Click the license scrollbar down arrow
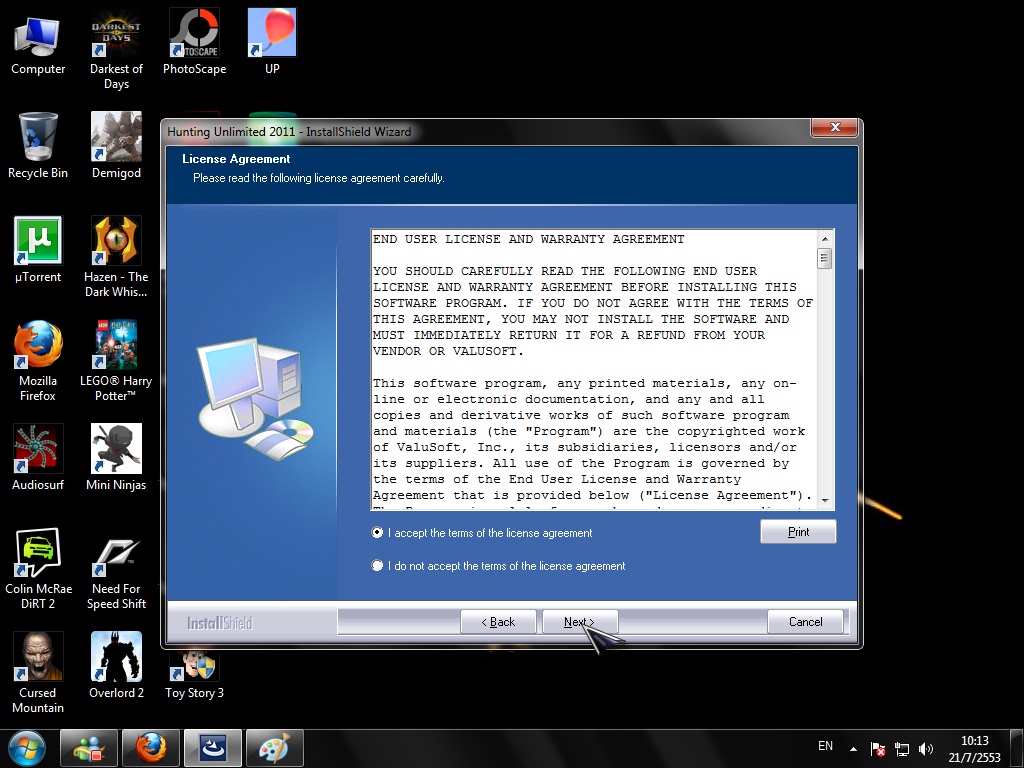Viewport: 1024px width, 768px height. 825,500
